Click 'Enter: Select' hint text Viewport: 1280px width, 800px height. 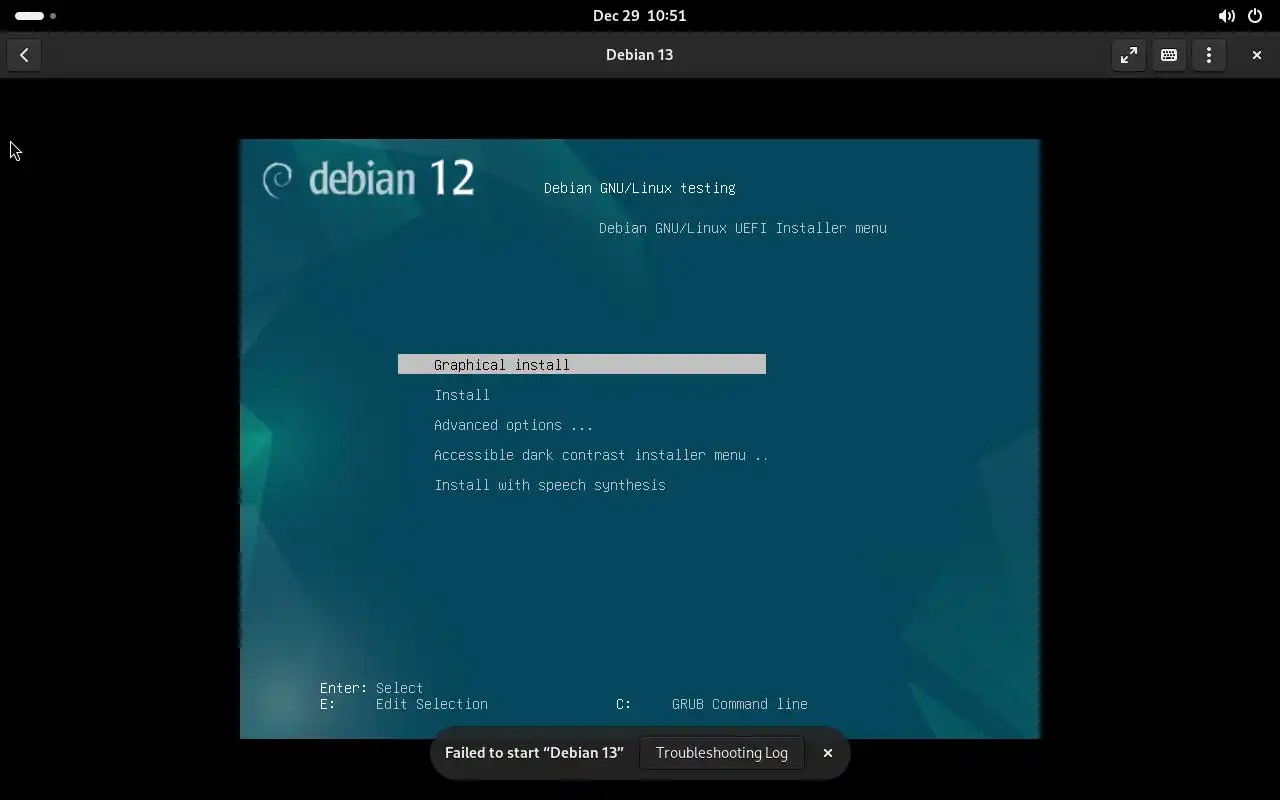[x=372, y=688]
